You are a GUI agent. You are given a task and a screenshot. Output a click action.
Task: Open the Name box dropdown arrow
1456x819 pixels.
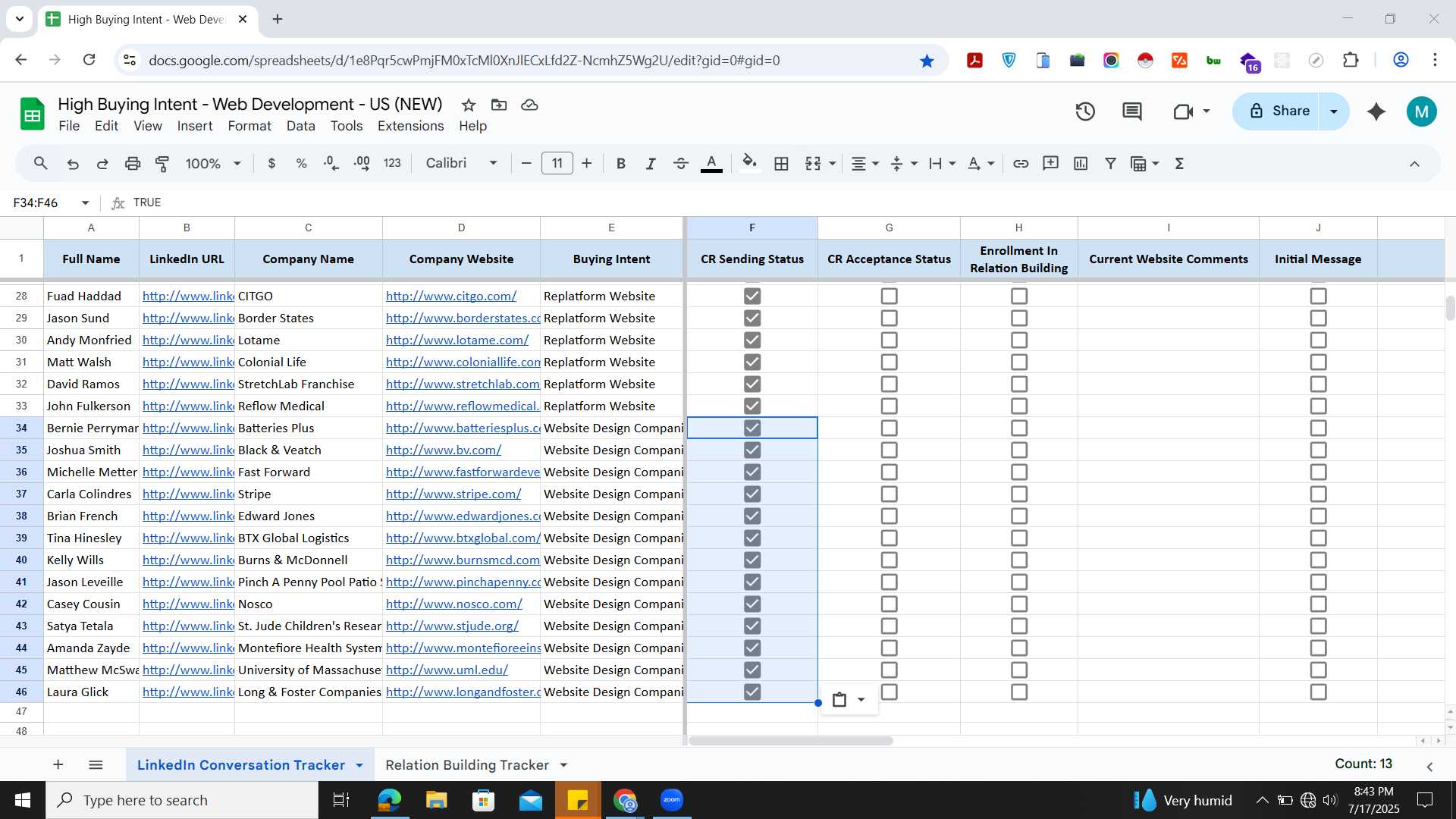[x=85, y=203]
